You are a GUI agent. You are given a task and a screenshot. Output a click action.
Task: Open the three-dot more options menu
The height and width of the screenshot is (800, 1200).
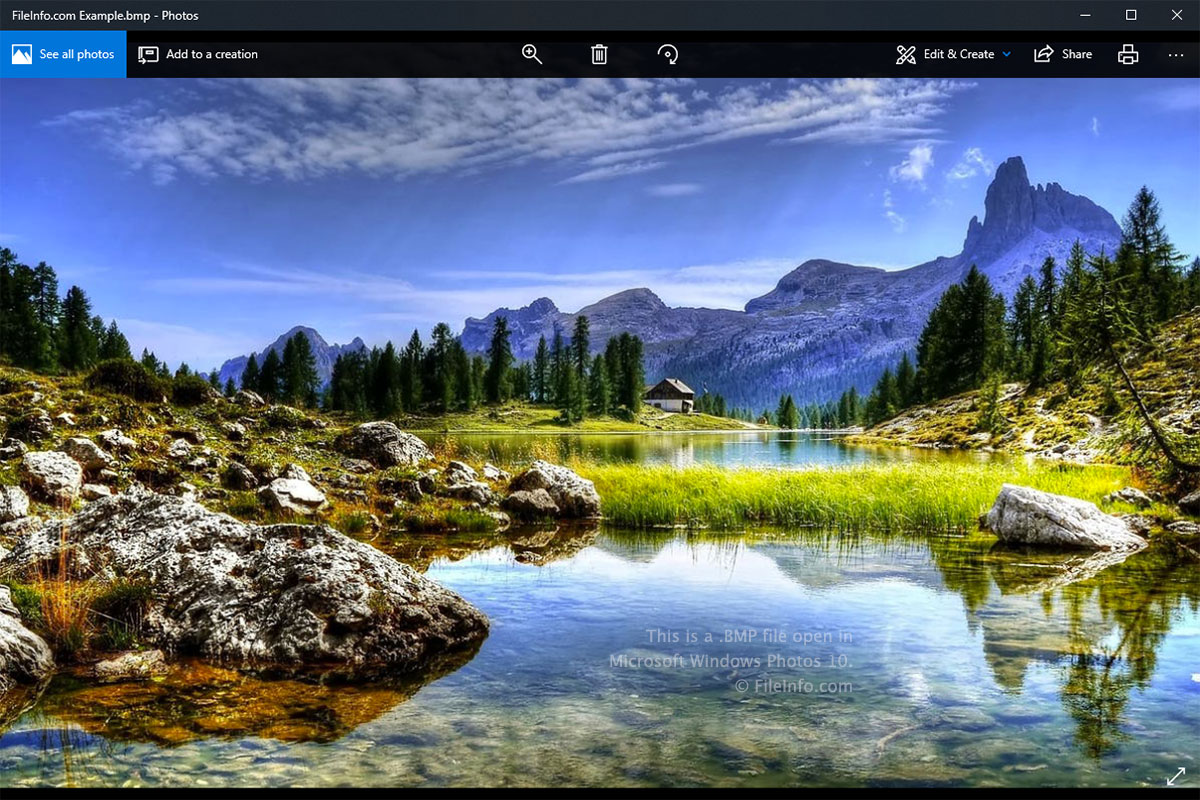click(x=1176, y=54)
